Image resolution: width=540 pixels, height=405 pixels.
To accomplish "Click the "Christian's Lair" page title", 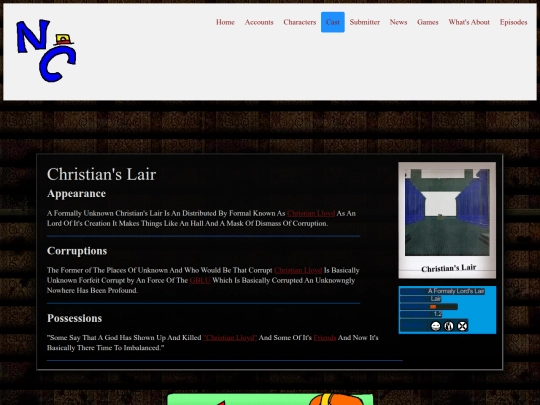I will coord(102,174).
